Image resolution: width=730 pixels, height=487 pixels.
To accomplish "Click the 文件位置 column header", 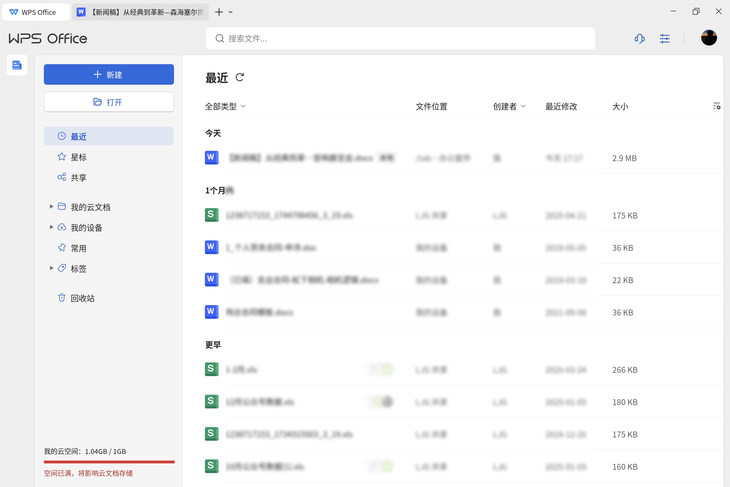I will coord(432,107).
